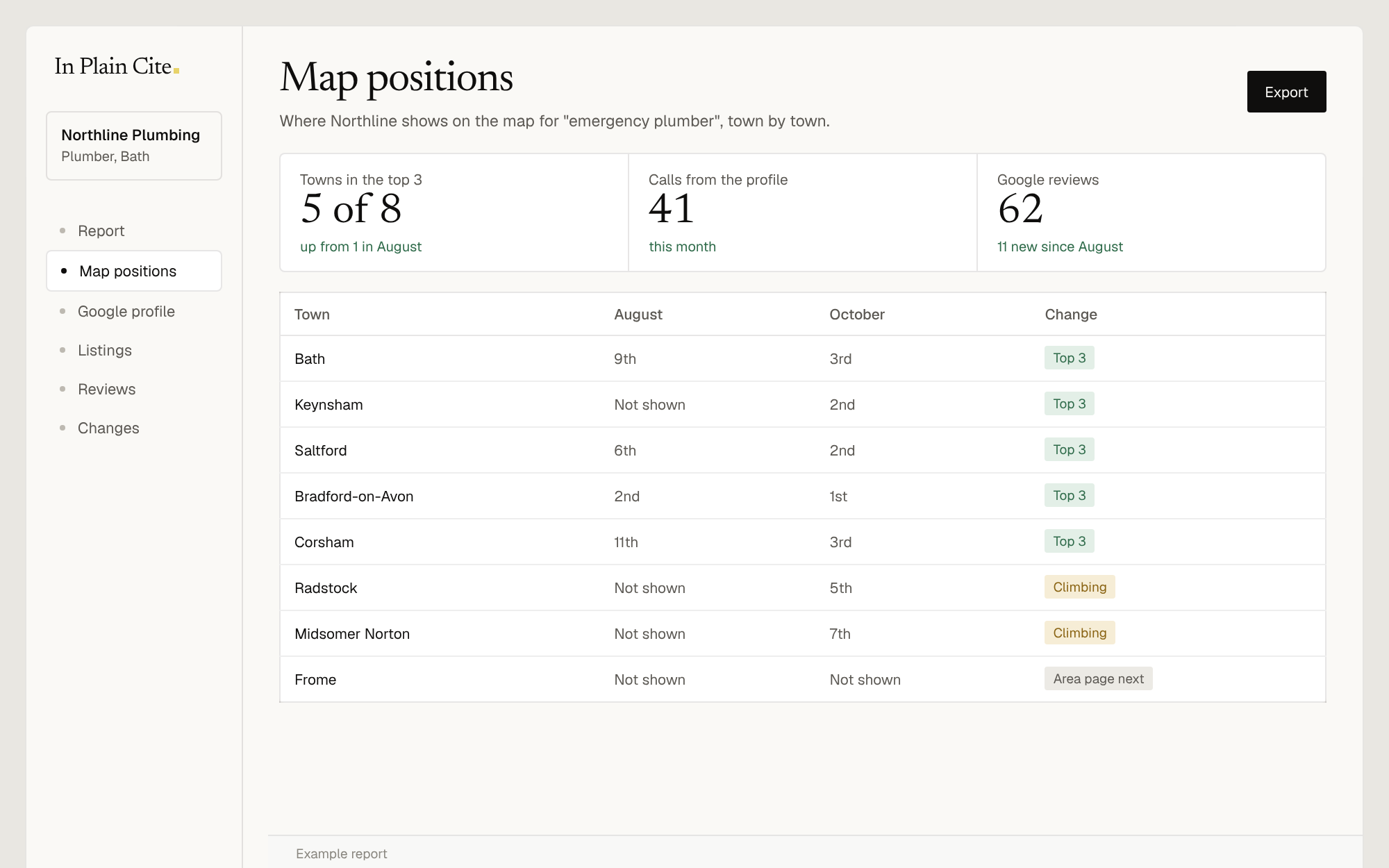Image resolution: width=1389 pixels, height=868 pixels.
Task: Select the Corsham town cell
Action: pos(324,542)
